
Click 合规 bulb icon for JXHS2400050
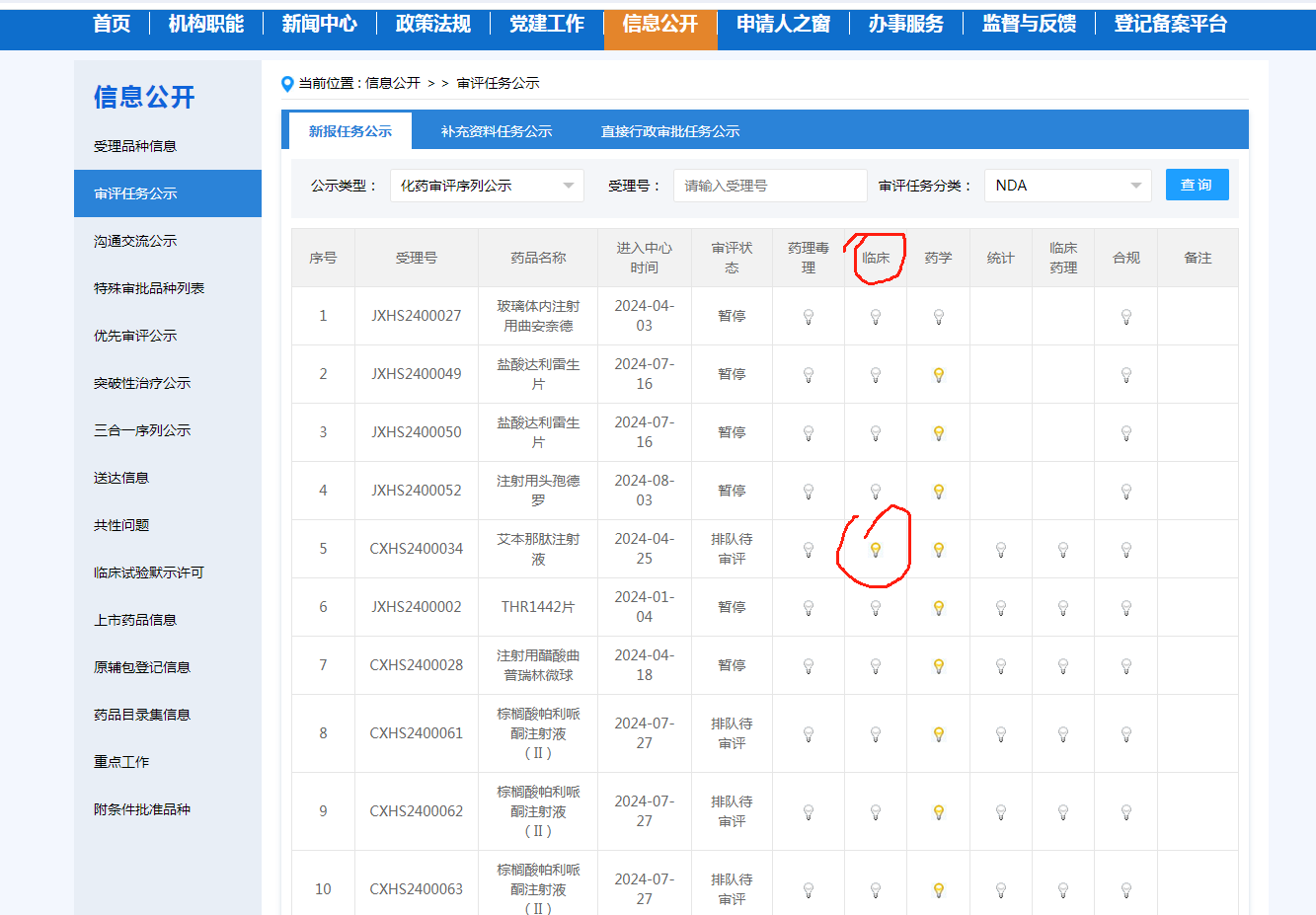click(x=1126, y=433)
